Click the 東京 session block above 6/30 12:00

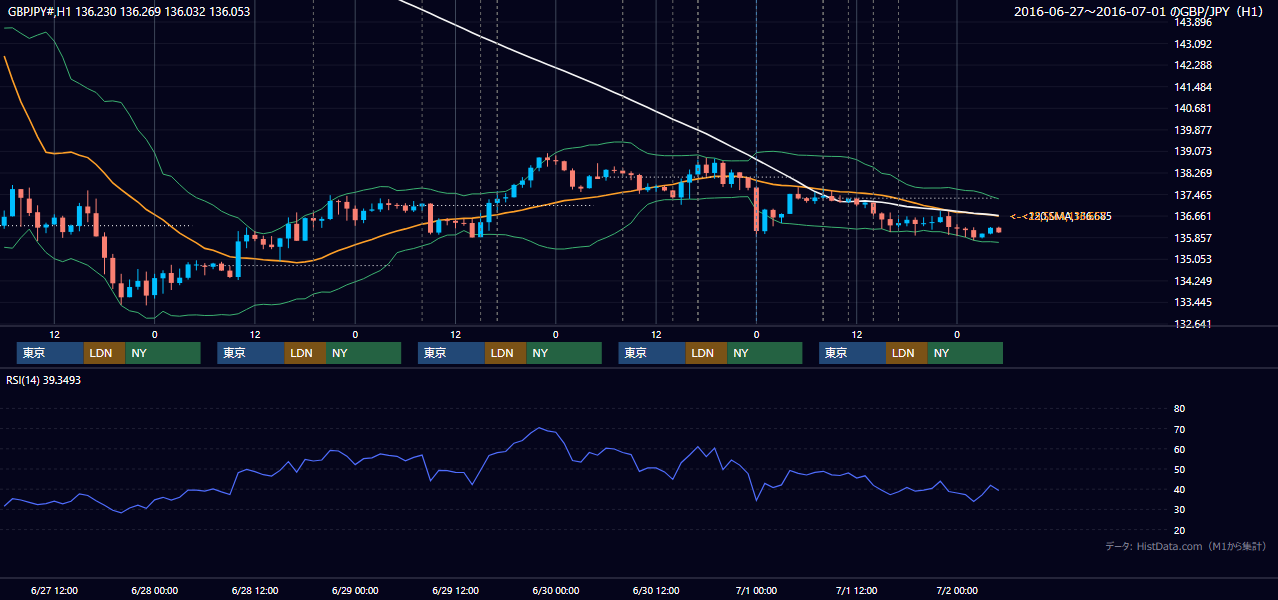tap(653, 353)
